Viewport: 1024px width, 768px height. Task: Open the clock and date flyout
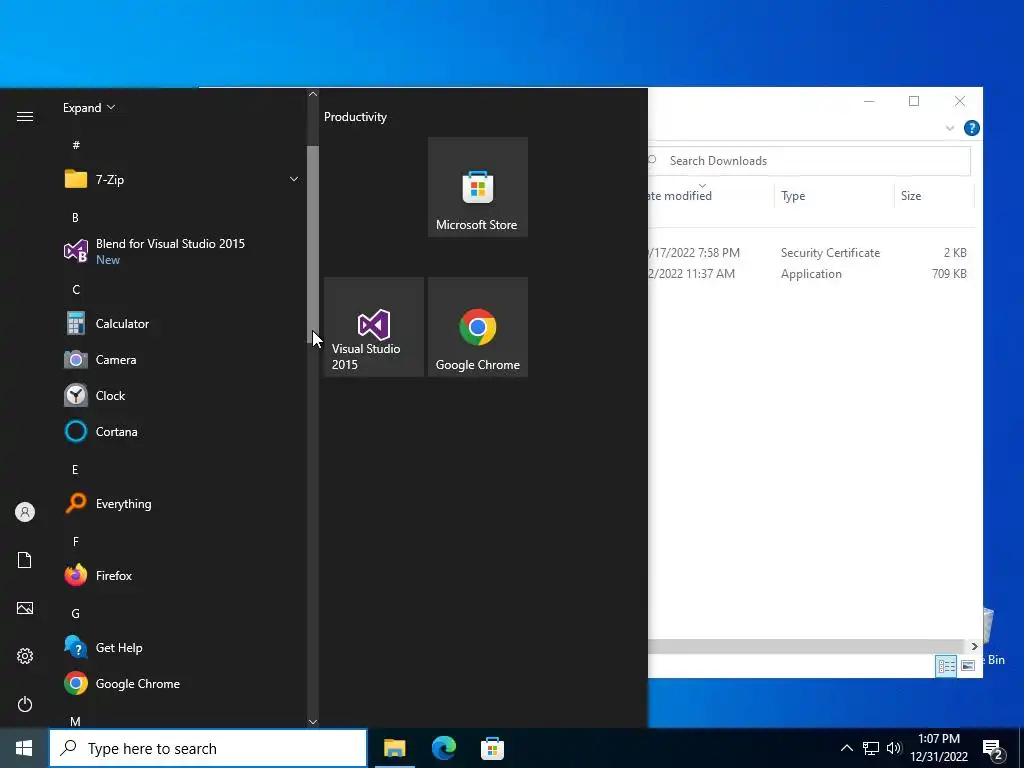pyautogui.click(x=939, y=748)
